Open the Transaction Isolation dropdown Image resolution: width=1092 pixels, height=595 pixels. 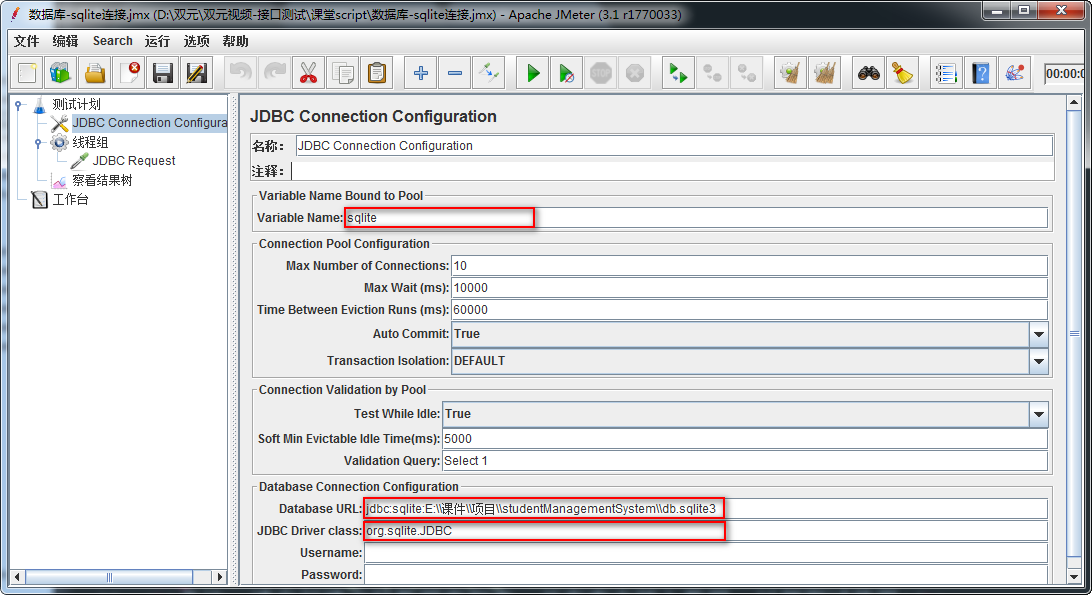(x=1038, y=362)
